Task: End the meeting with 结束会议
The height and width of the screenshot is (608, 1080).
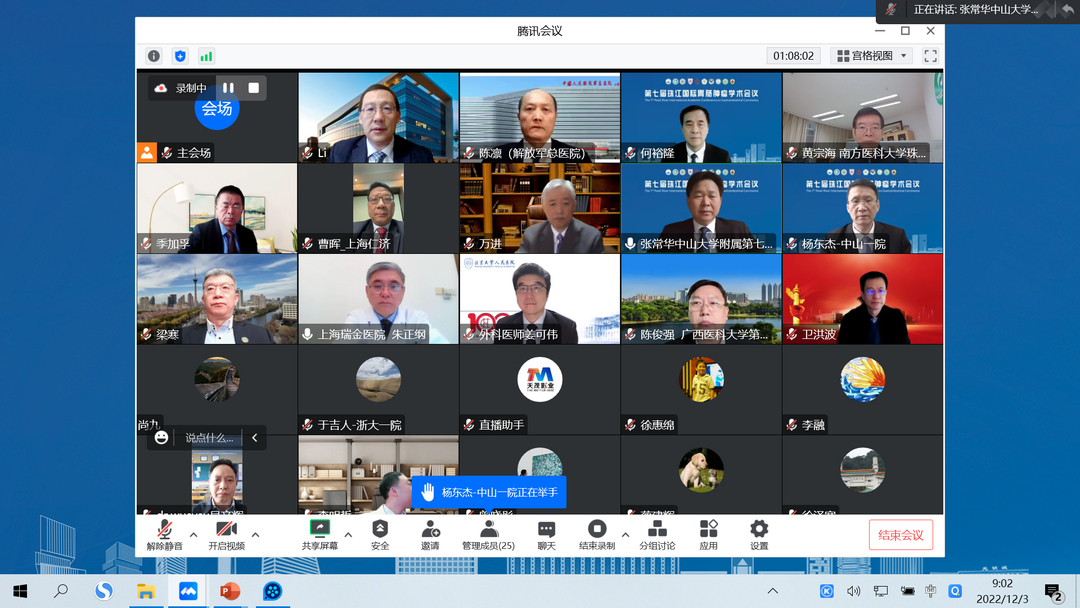Action: pyautogui.click(x=899, y=534)
